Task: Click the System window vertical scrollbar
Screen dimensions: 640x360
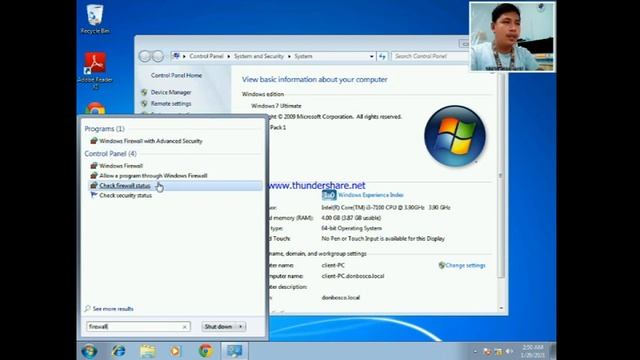Action: point(501,176)
